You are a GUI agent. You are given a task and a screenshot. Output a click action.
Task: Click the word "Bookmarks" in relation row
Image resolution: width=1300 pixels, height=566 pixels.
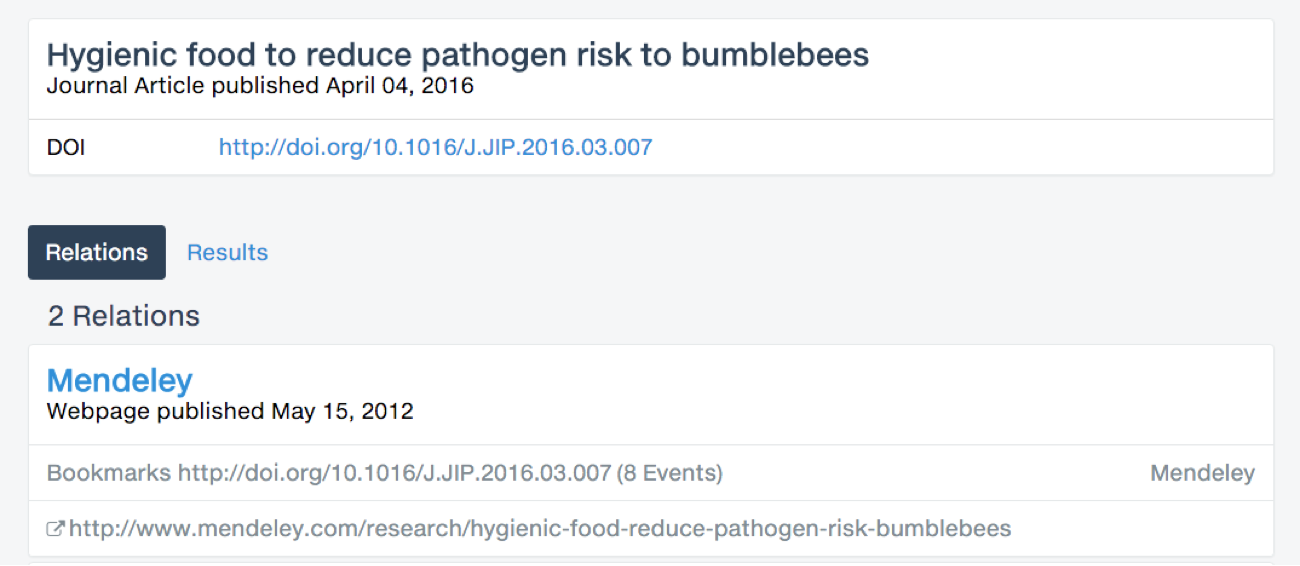point(109,473)
